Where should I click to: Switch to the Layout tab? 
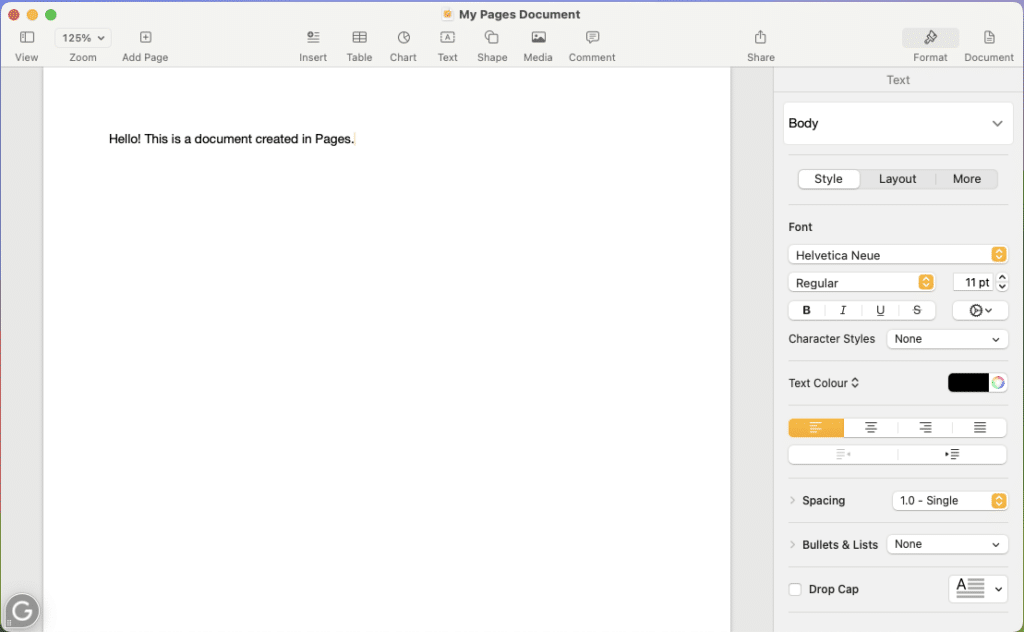click(897, 178)
